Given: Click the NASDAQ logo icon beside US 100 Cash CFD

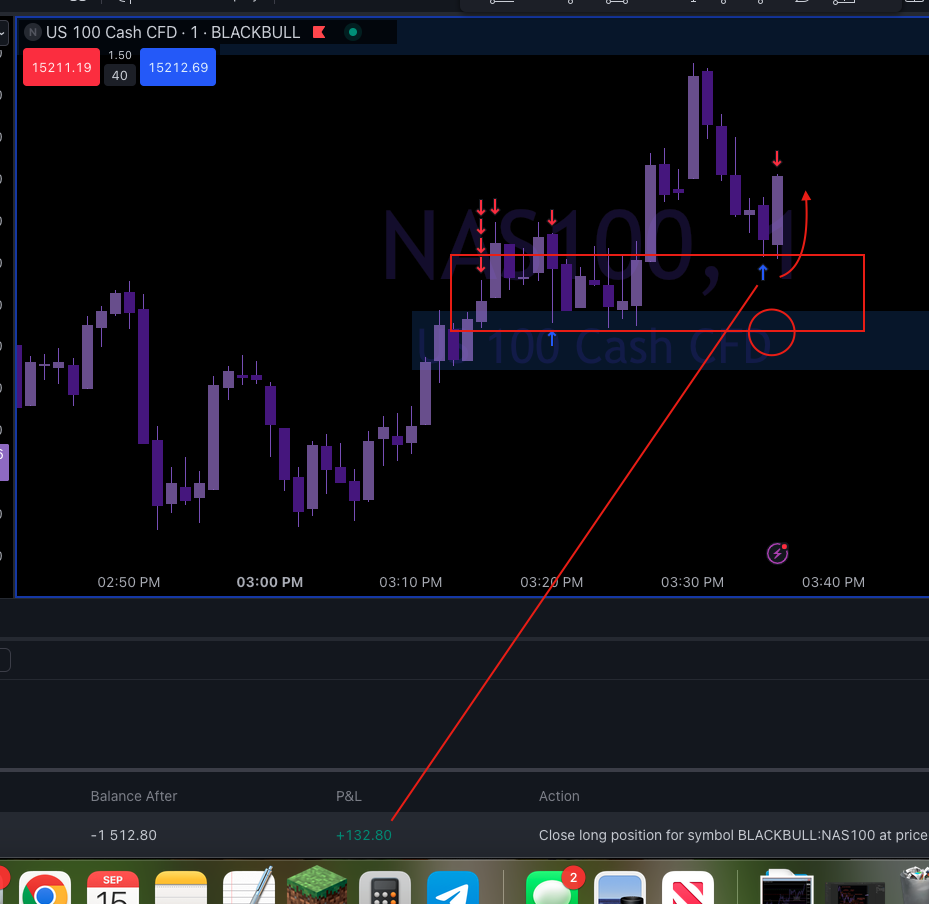Looking at the screenshot, I should pyautogui.click(x=32, y=32).
